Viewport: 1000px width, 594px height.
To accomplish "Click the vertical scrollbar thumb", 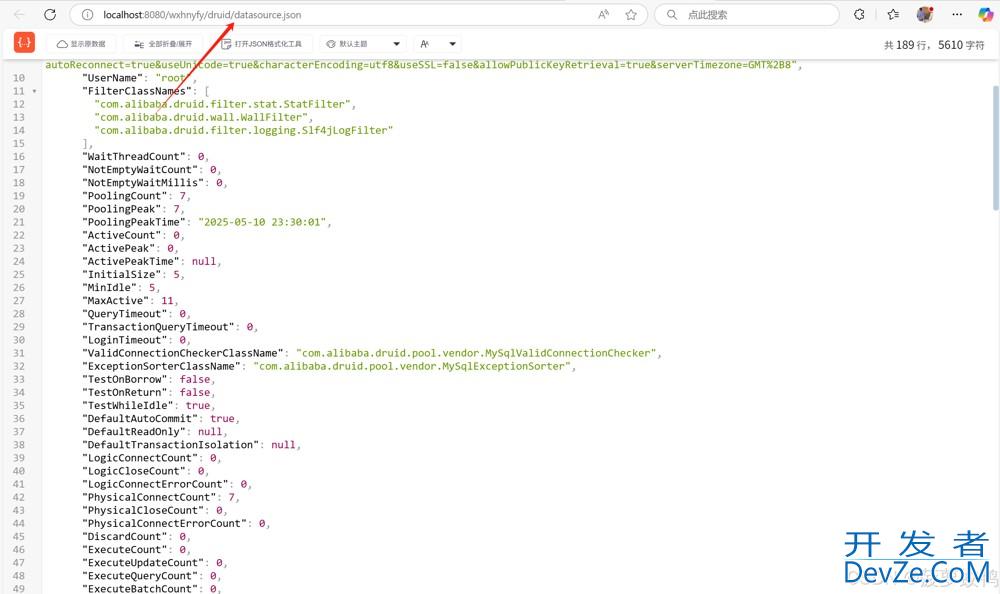I will pyautogui.click(x=996, y=147).
